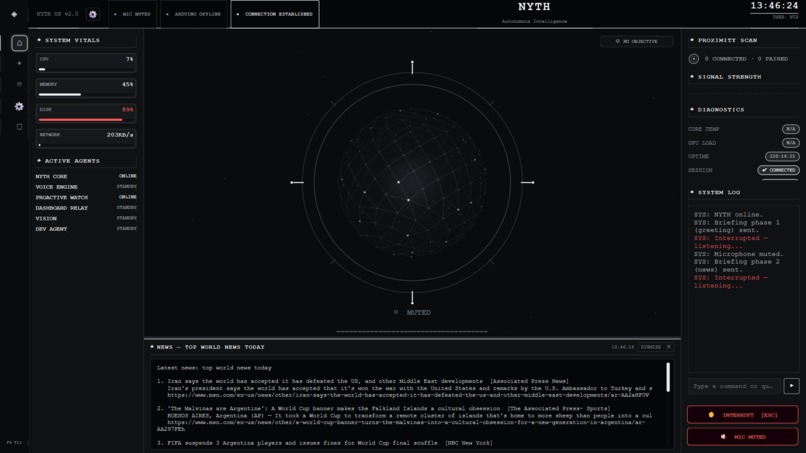Screen dimensions: 806x453
Task: Click the document icon in left sidebar
Action: [20, 126]
